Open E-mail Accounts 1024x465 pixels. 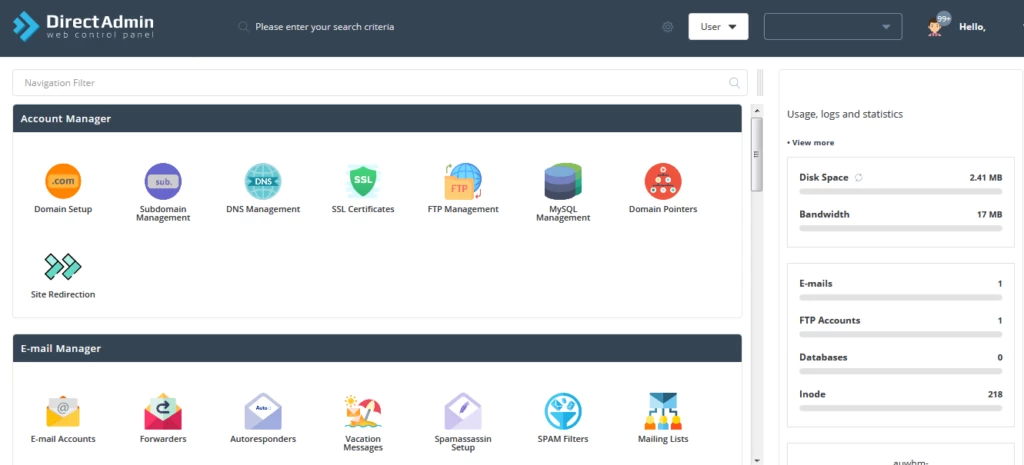coord(63,411)
